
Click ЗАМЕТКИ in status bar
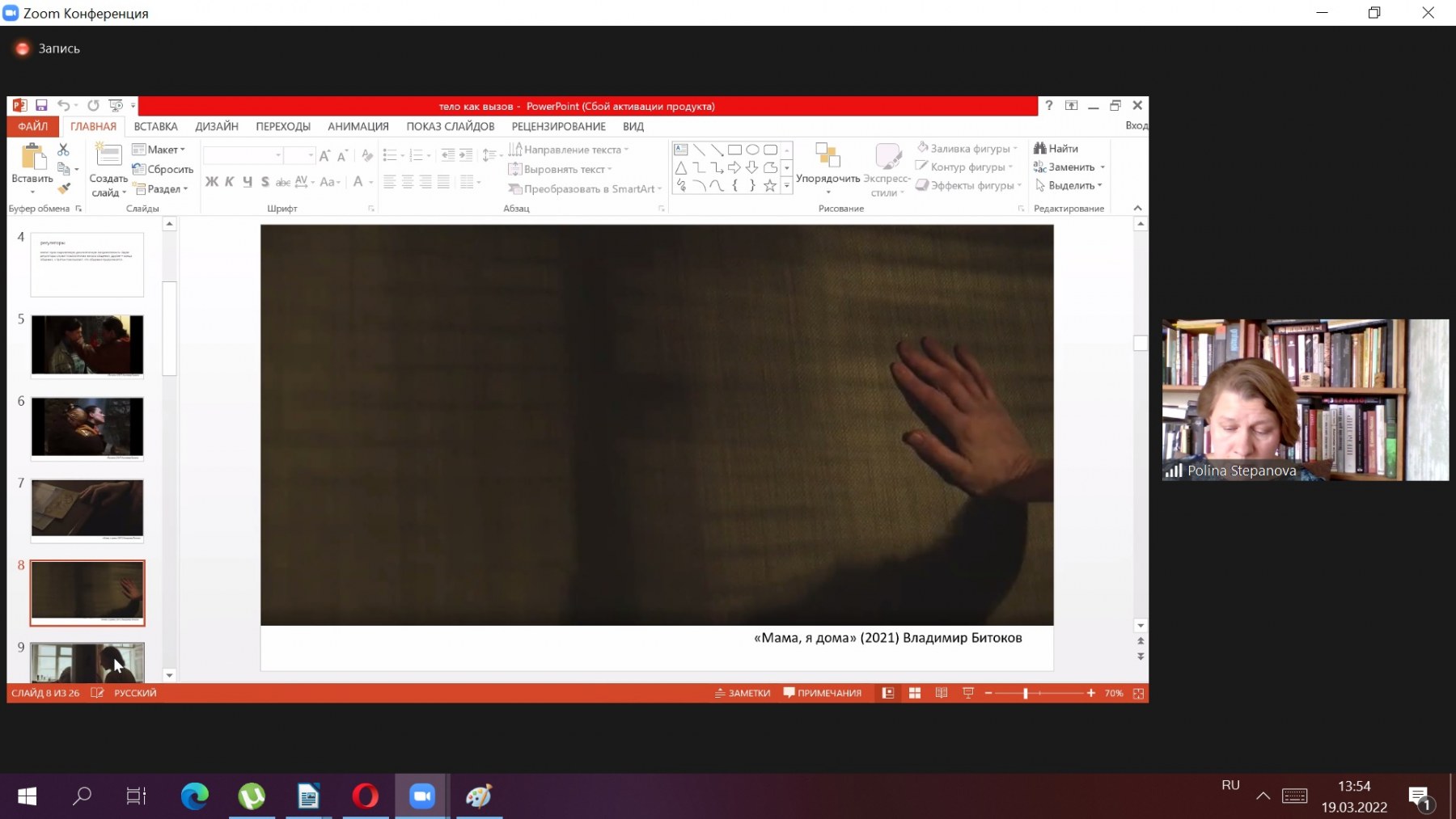[x=743, y=693]
